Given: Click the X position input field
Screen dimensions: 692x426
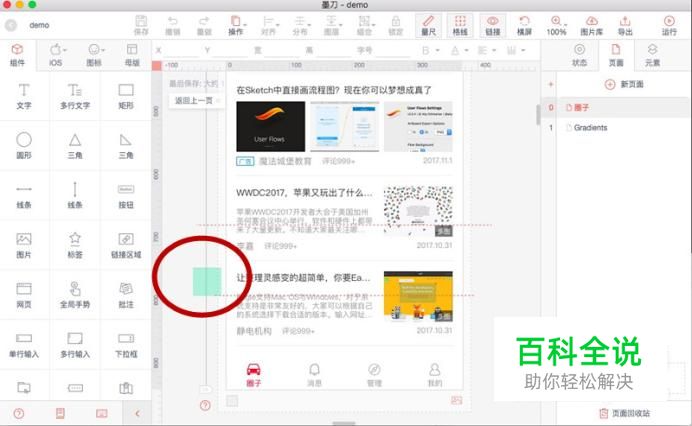Looking at the screenshot, I should 181,50.
